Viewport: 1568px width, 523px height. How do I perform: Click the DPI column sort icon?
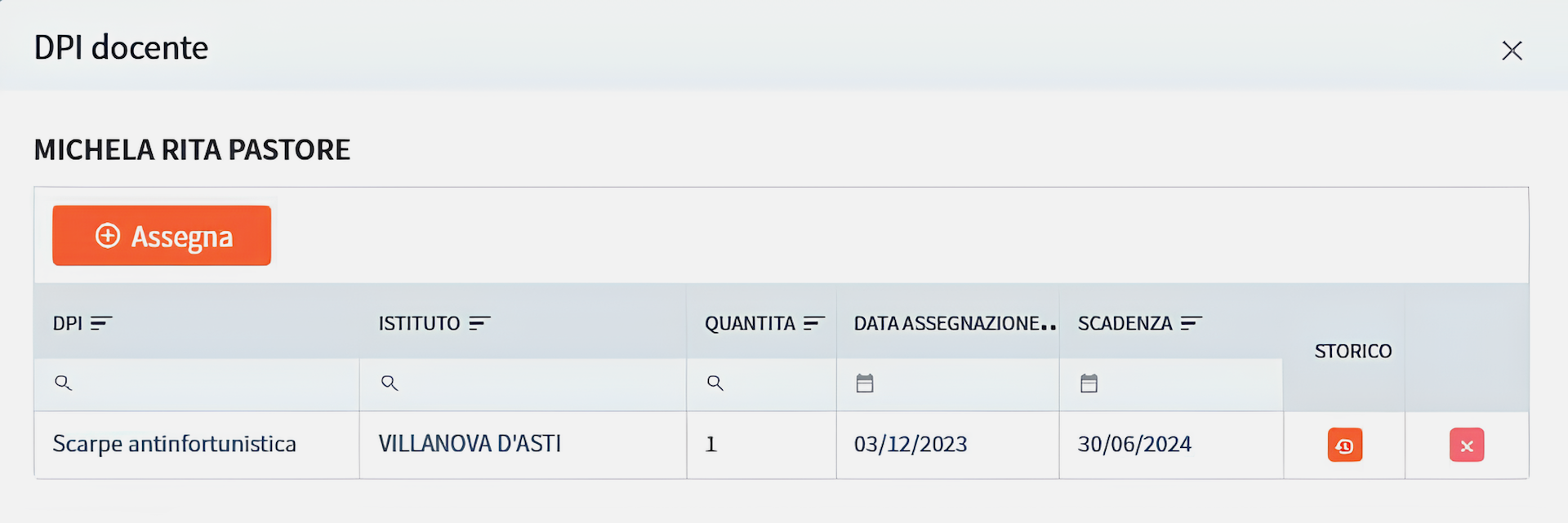click(x=101, y=323)
